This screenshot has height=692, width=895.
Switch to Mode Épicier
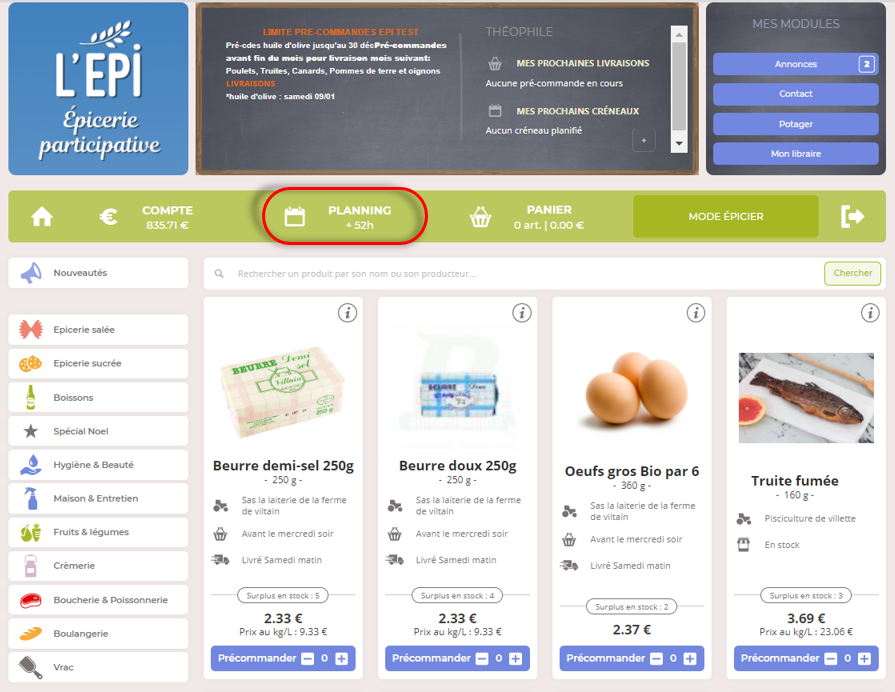tap(725, 216)
